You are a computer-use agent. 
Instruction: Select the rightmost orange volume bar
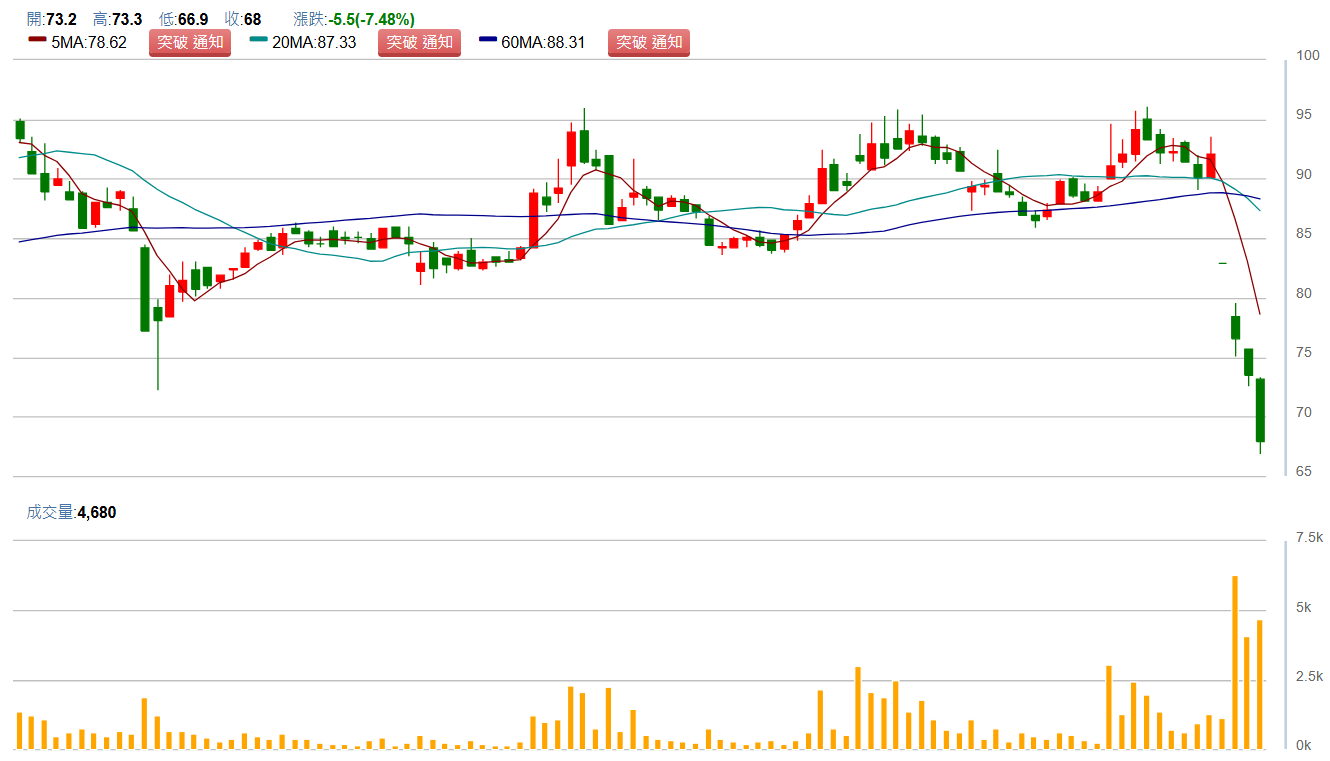(1260, 684)
